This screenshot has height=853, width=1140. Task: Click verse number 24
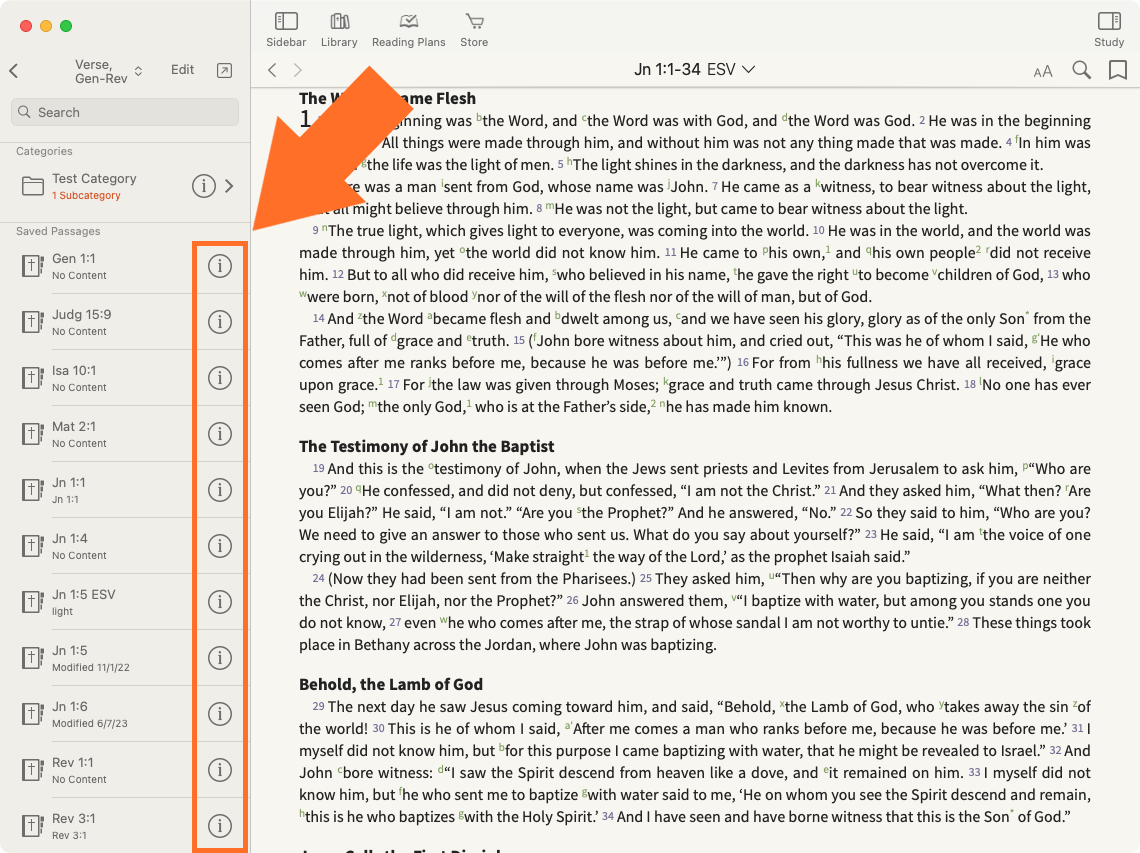click(318, 579)
